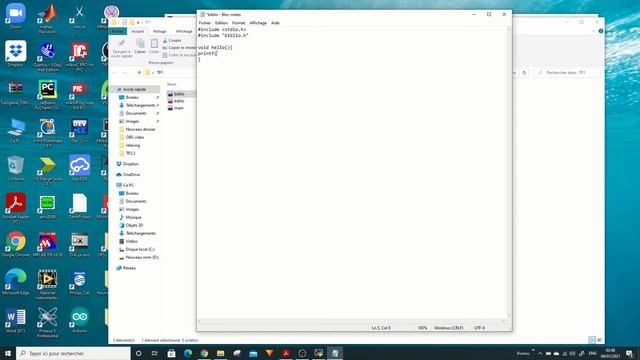Open the blue Fichier tab in File Explorer

118,31
